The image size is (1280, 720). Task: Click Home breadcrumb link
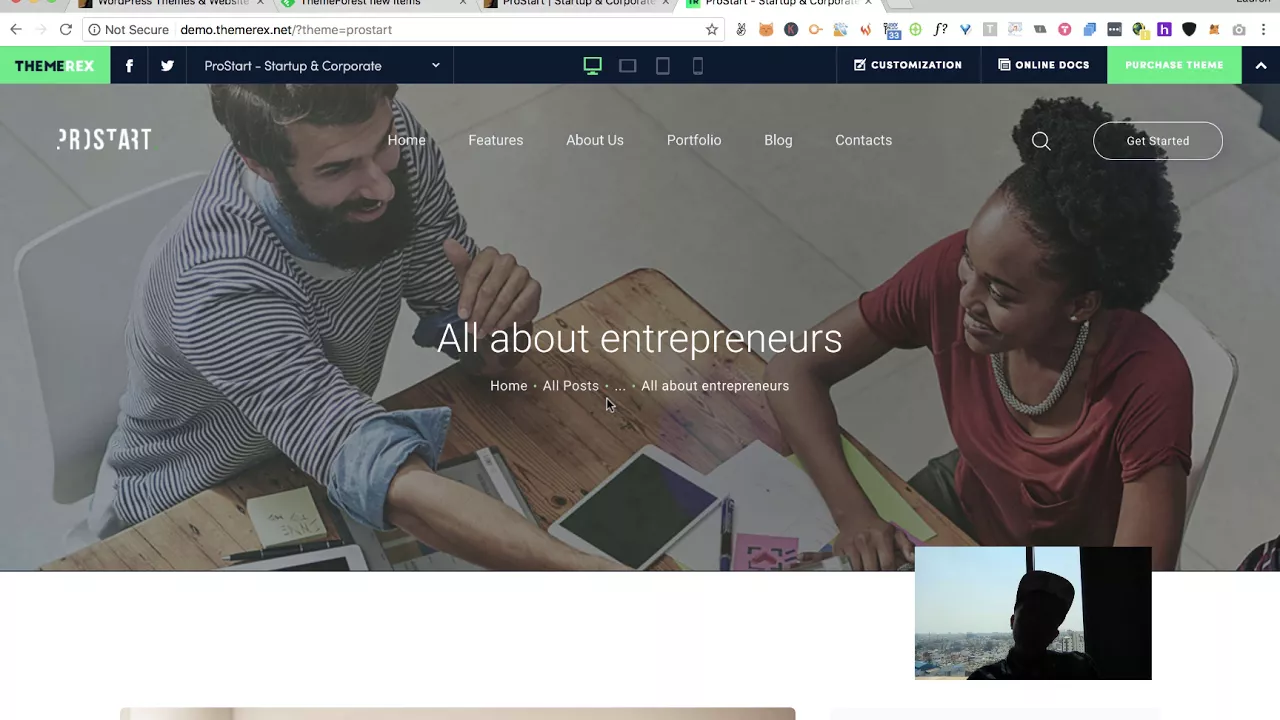click(x=508, y=386)
